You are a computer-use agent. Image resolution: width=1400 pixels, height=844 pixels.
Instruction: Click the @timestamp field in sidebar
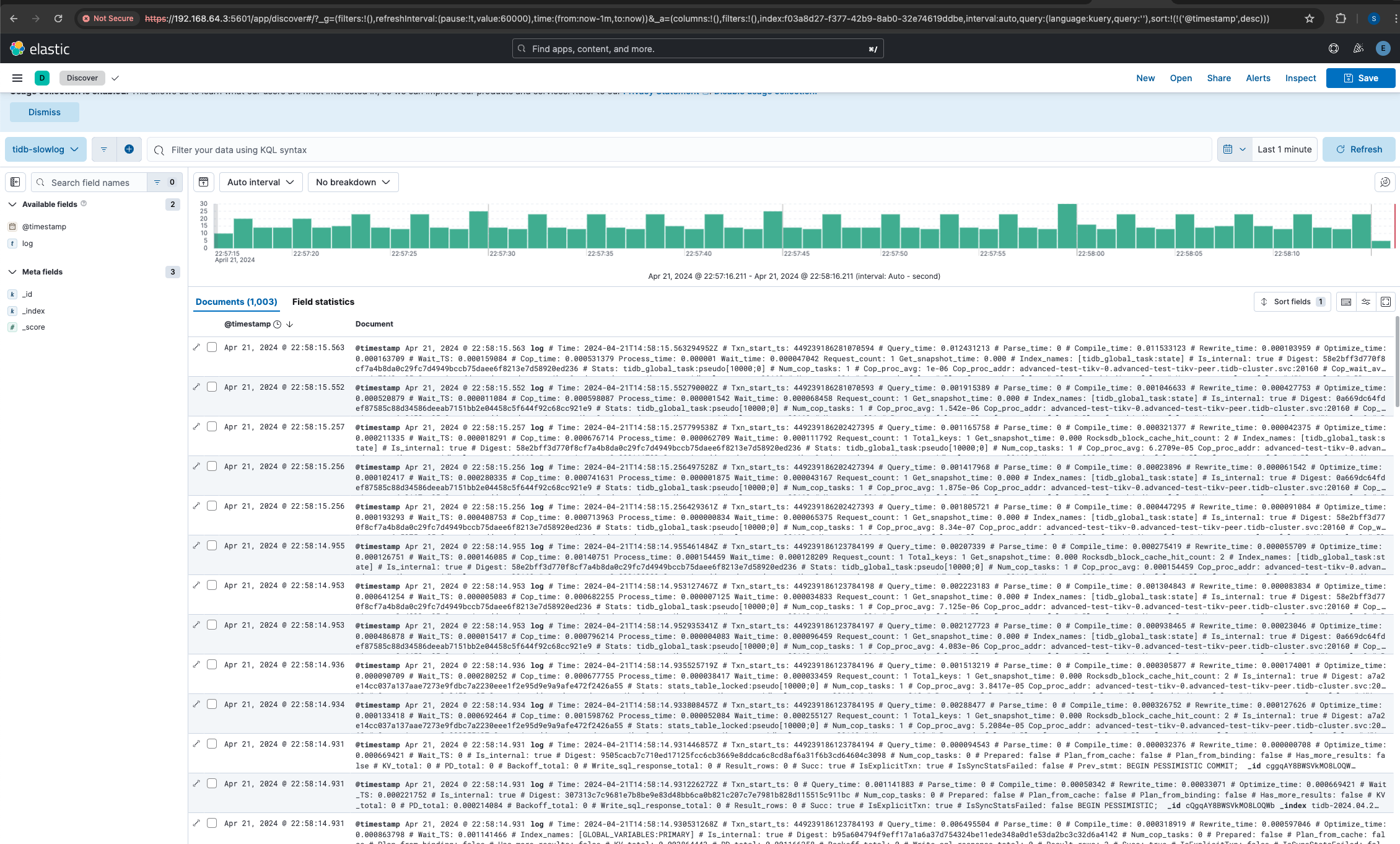[44, 227]
